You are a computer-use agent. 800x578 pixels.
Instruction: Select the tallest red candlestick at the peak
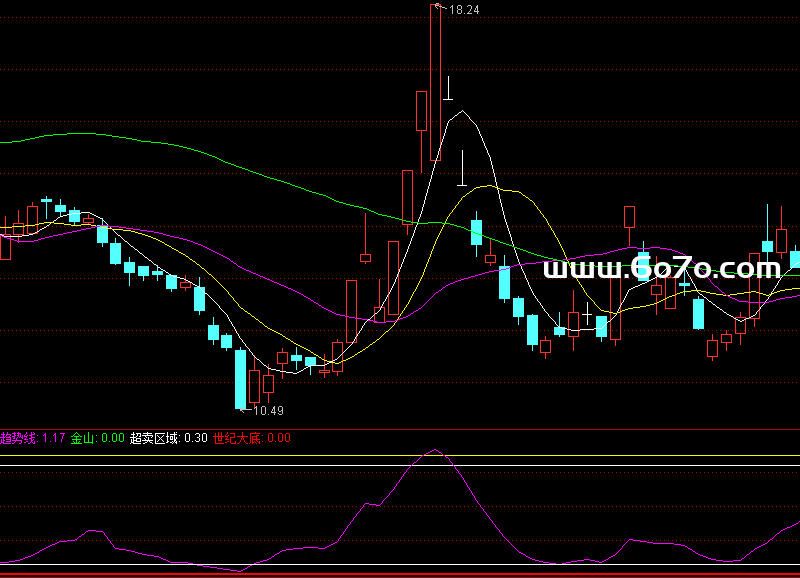pos(435,82)
